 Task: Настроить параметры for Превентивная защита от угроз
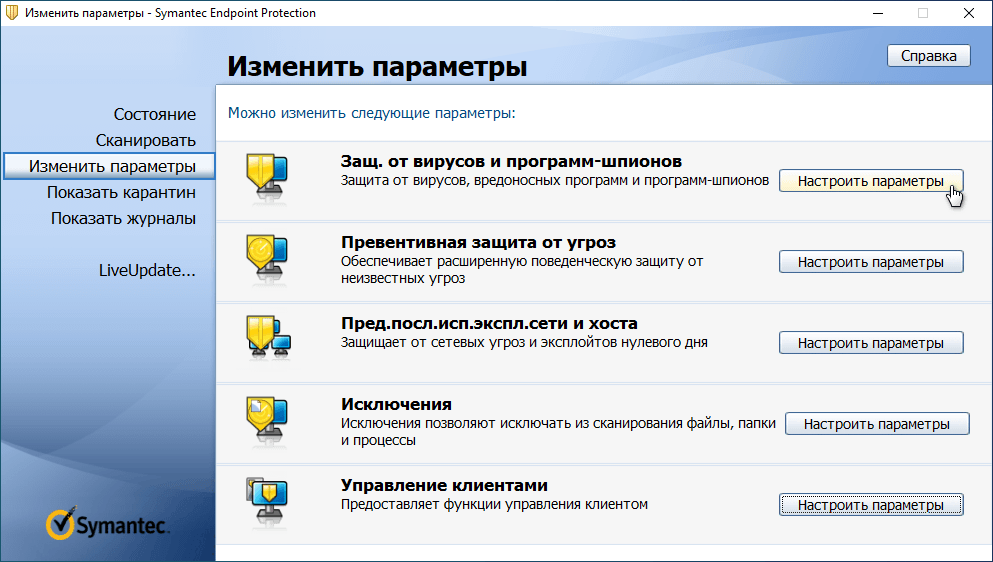coord(871,262)
